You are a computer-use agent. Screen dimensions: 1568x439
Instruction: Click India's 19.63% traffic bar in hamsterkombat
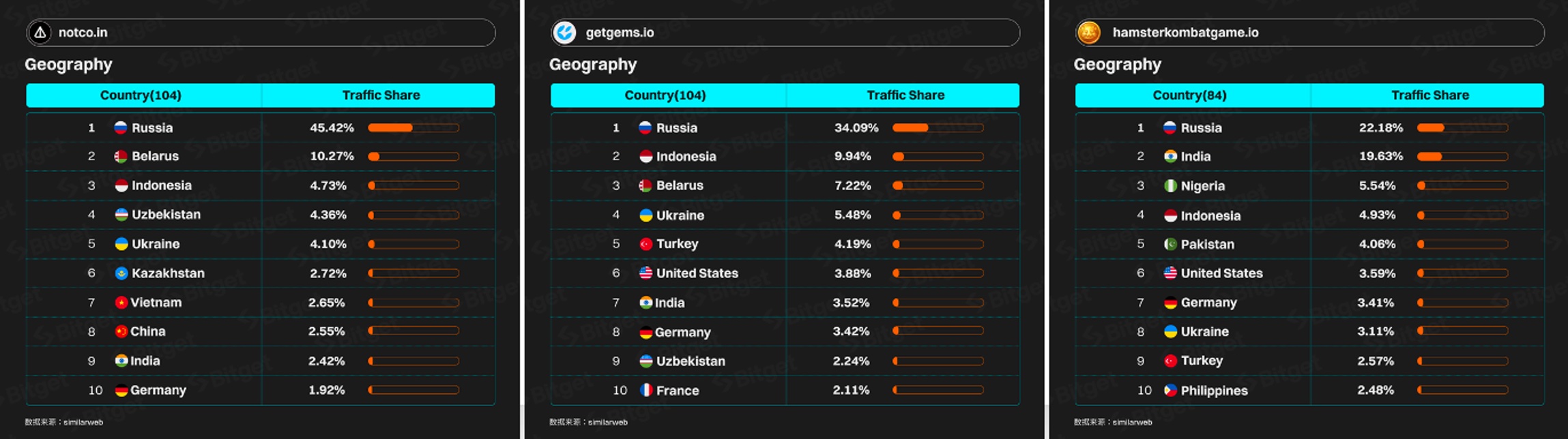[1462, 157]
